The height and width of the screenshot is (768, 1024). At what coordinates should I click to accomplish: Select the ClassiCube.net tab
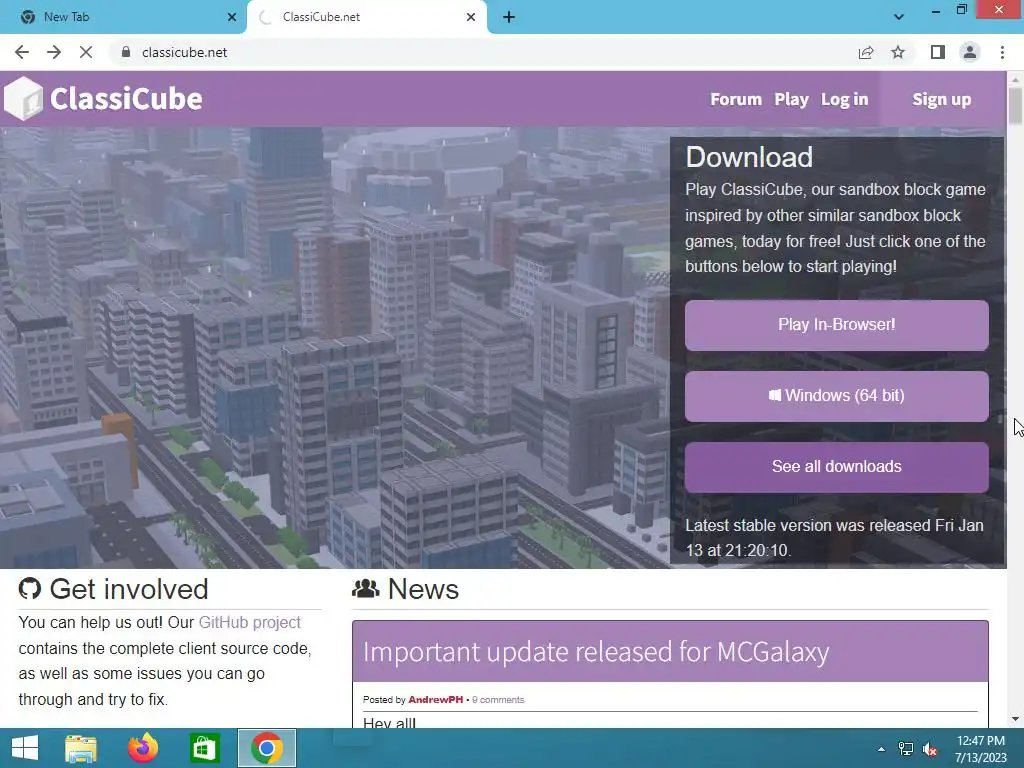pyautogui.click(x=367, y=17)
